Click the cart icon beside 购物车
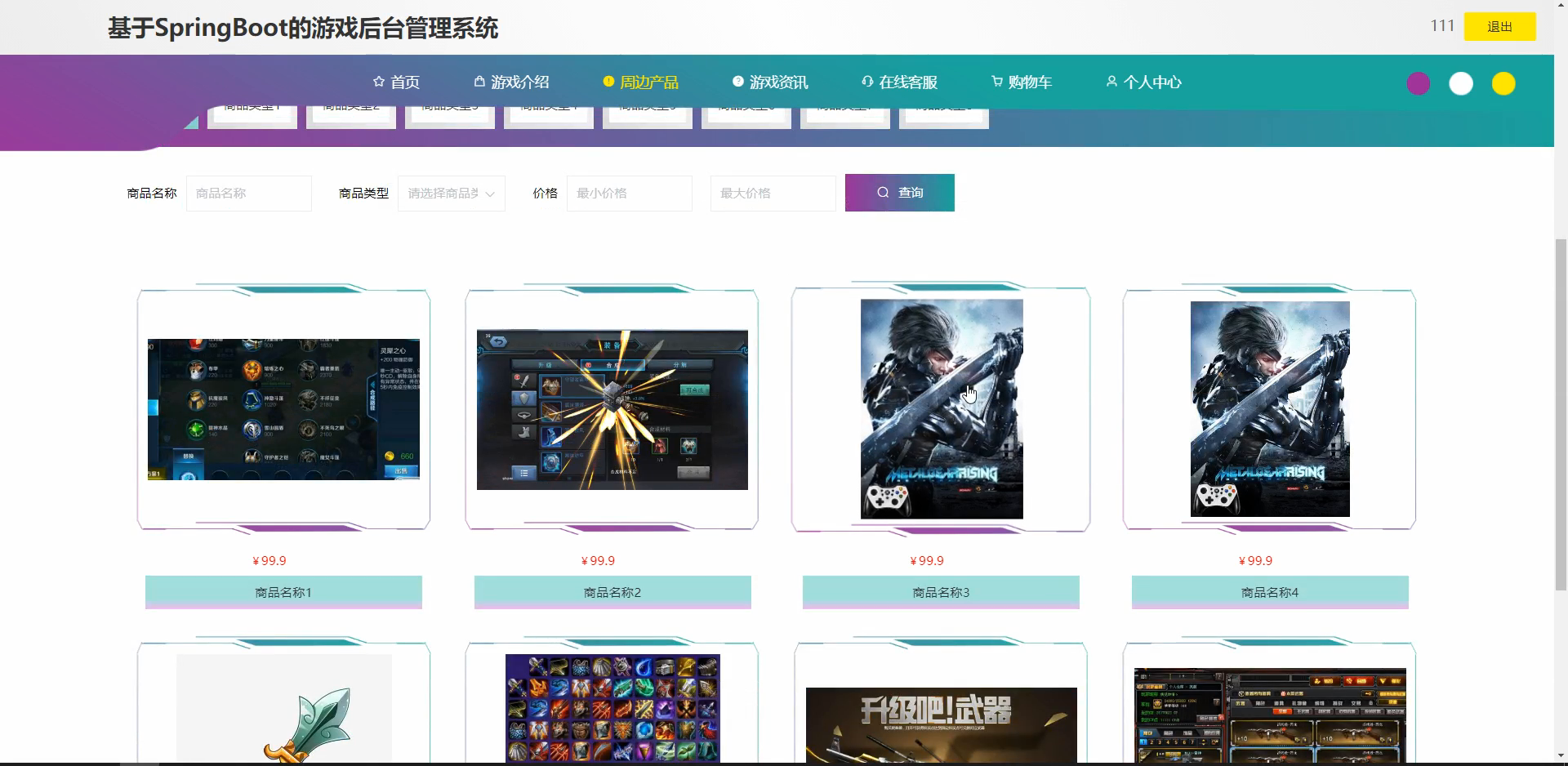The height and width of the screenshot is (766, 1568). coord(997,82)
